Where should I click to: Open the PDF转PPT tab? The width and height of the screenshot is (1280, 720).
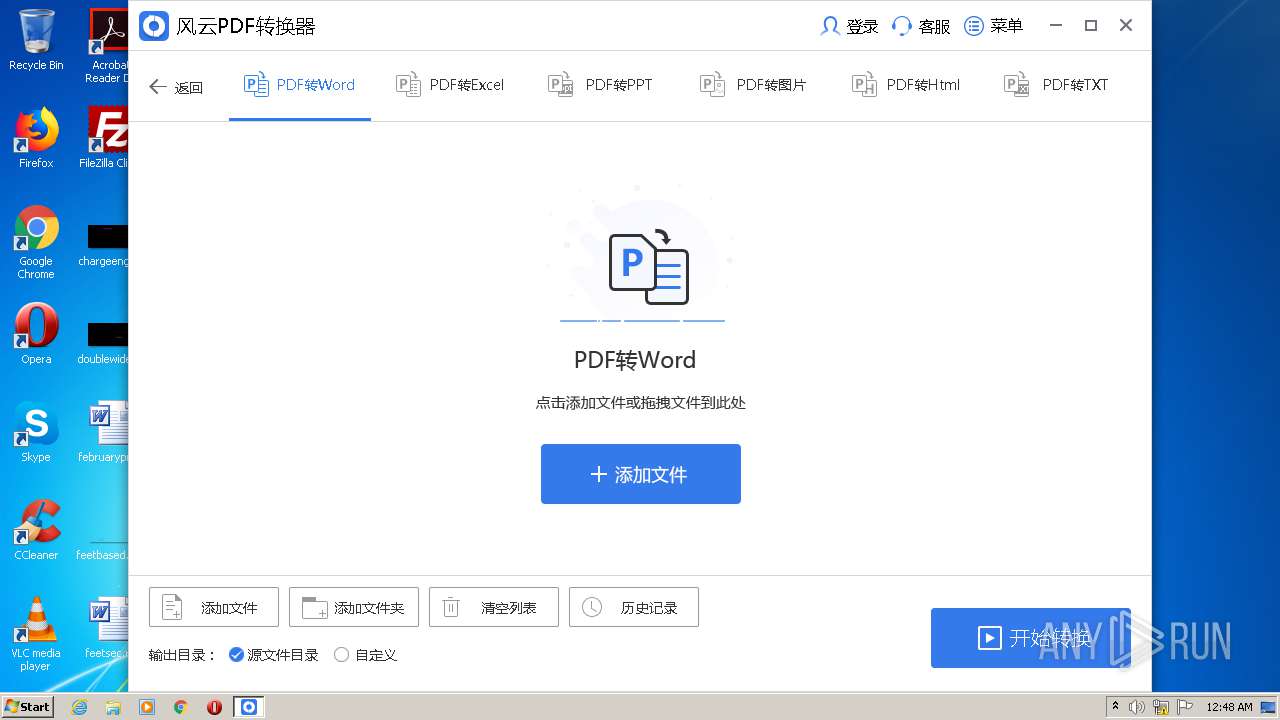click(x=600, y=85)
